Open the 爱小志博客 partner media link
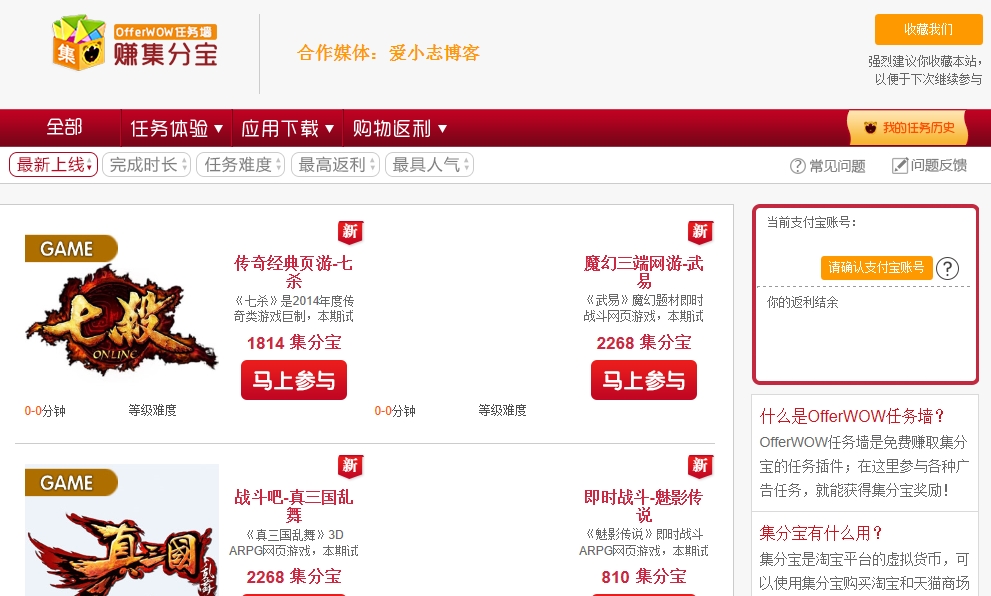The width and height of the screenshot is (991, 596). pyautogui.click(x=434, y=53)
